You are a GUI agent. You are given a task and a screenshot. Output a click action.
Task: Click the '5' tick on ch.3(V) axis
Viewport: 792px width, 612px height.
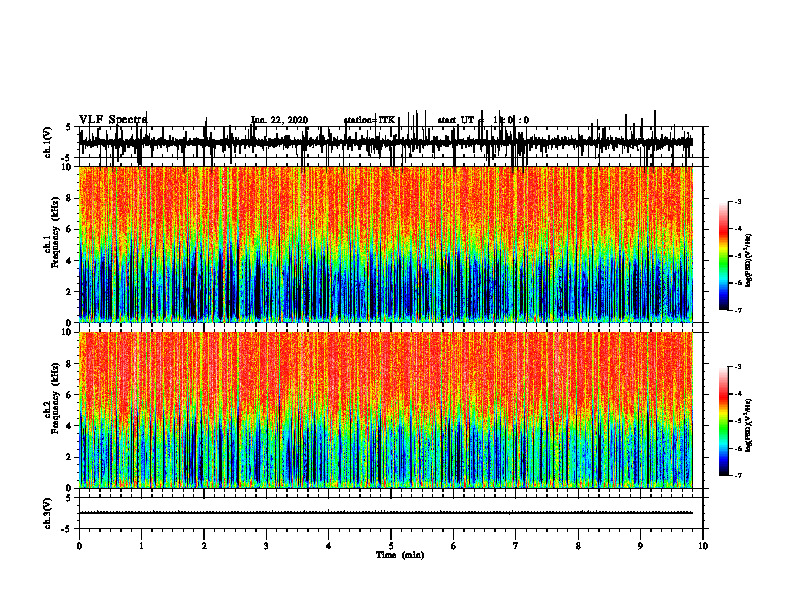[x=68, y=498]
